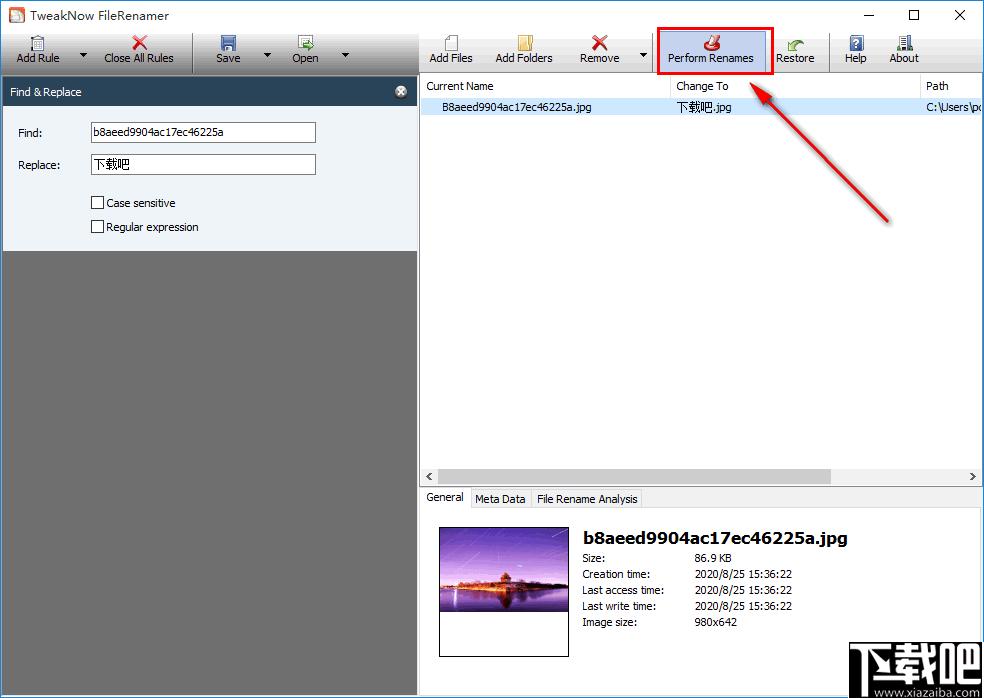Switch to the General tab
Viewport: 984px width, 698px height.
[444, 497]
